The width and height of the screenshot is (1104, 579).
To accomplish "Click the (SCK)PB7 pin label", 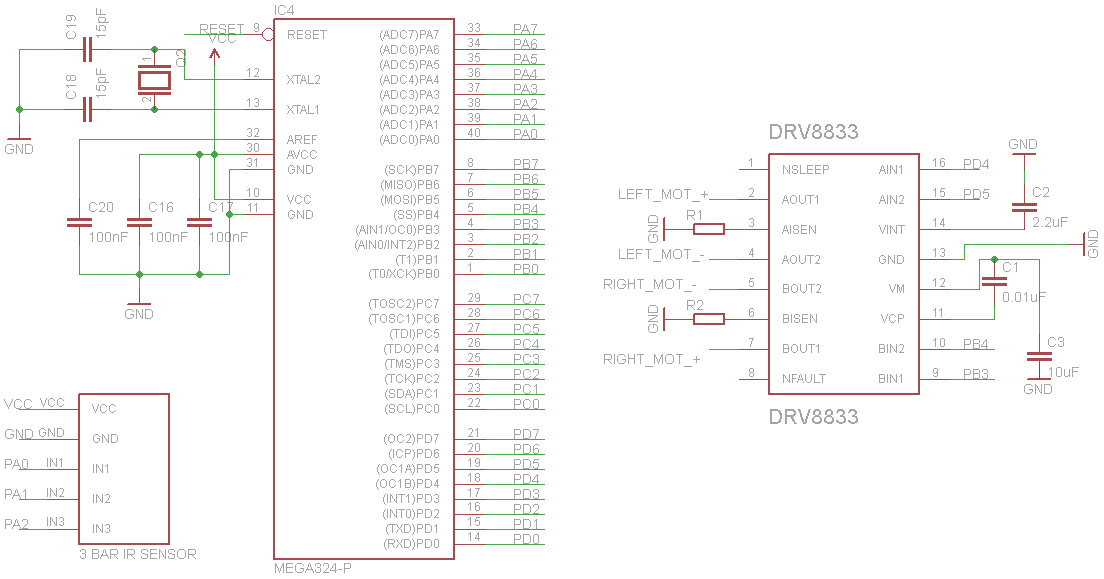I will coord(412,170).
